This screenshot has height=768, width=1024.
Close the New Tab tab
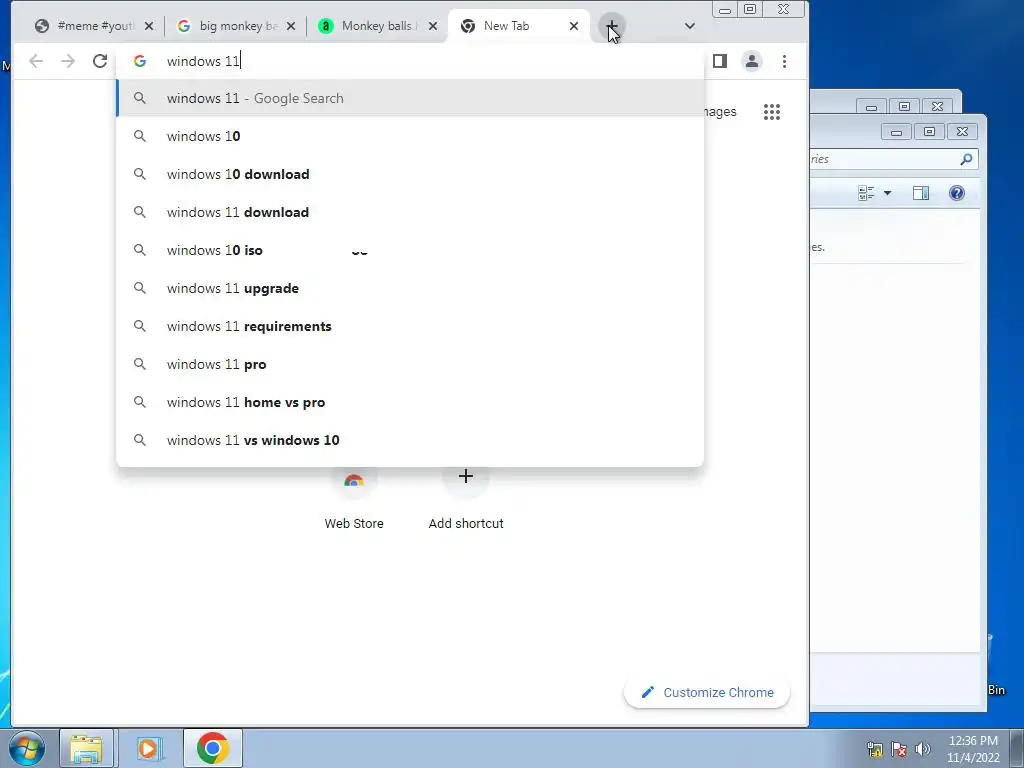(573, 26)
